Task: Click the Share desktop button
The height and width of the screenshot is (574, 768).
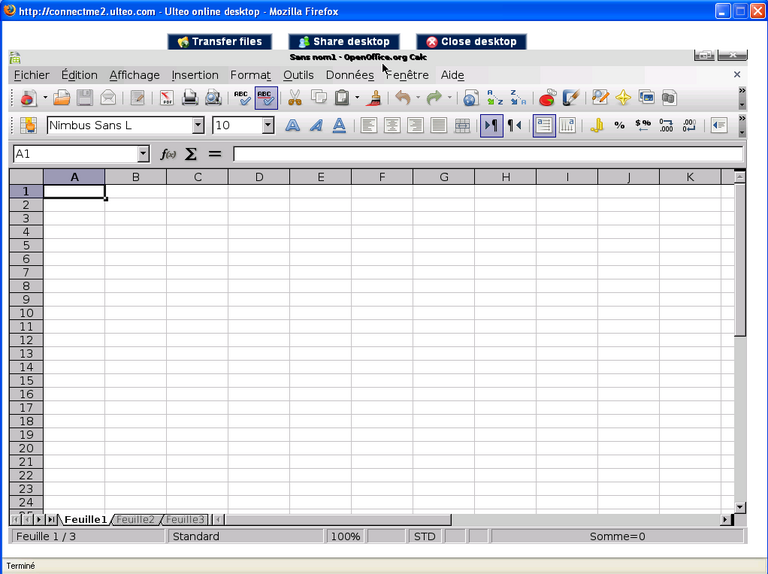Action: [344, 42]
